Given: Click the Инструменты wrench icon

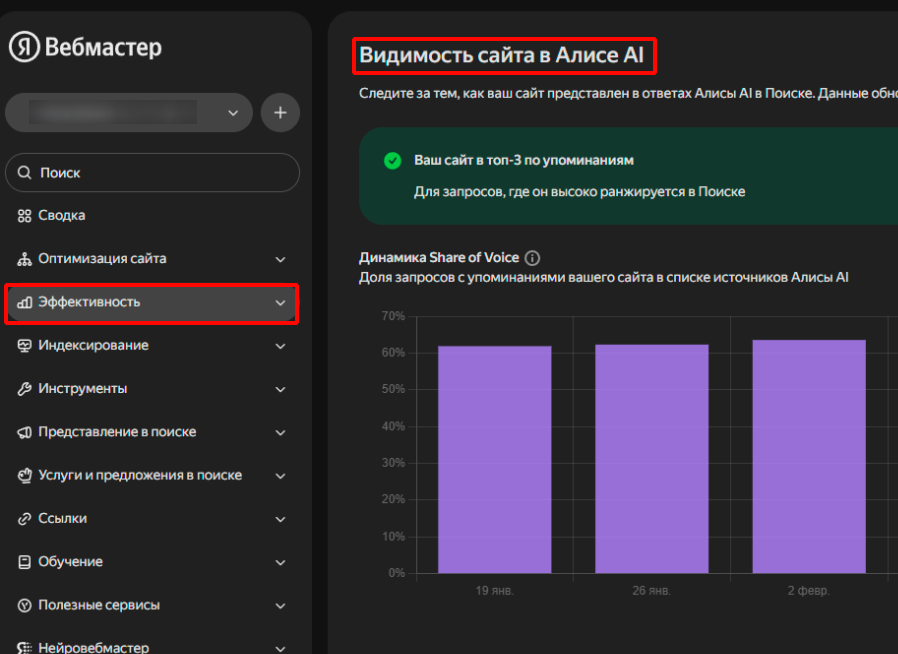Looking at the screenshot, I should pyautogui.click(x=25, y=389).
